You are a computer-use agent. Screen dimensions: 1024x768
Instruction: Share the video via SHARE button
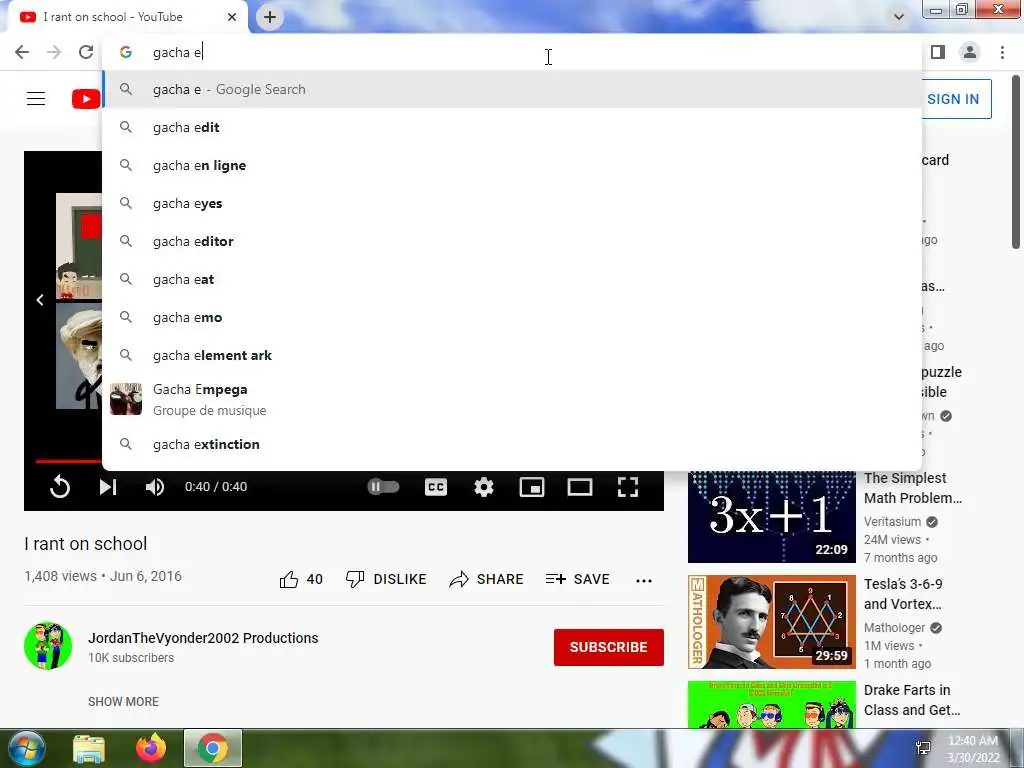[x=487, y=579]
